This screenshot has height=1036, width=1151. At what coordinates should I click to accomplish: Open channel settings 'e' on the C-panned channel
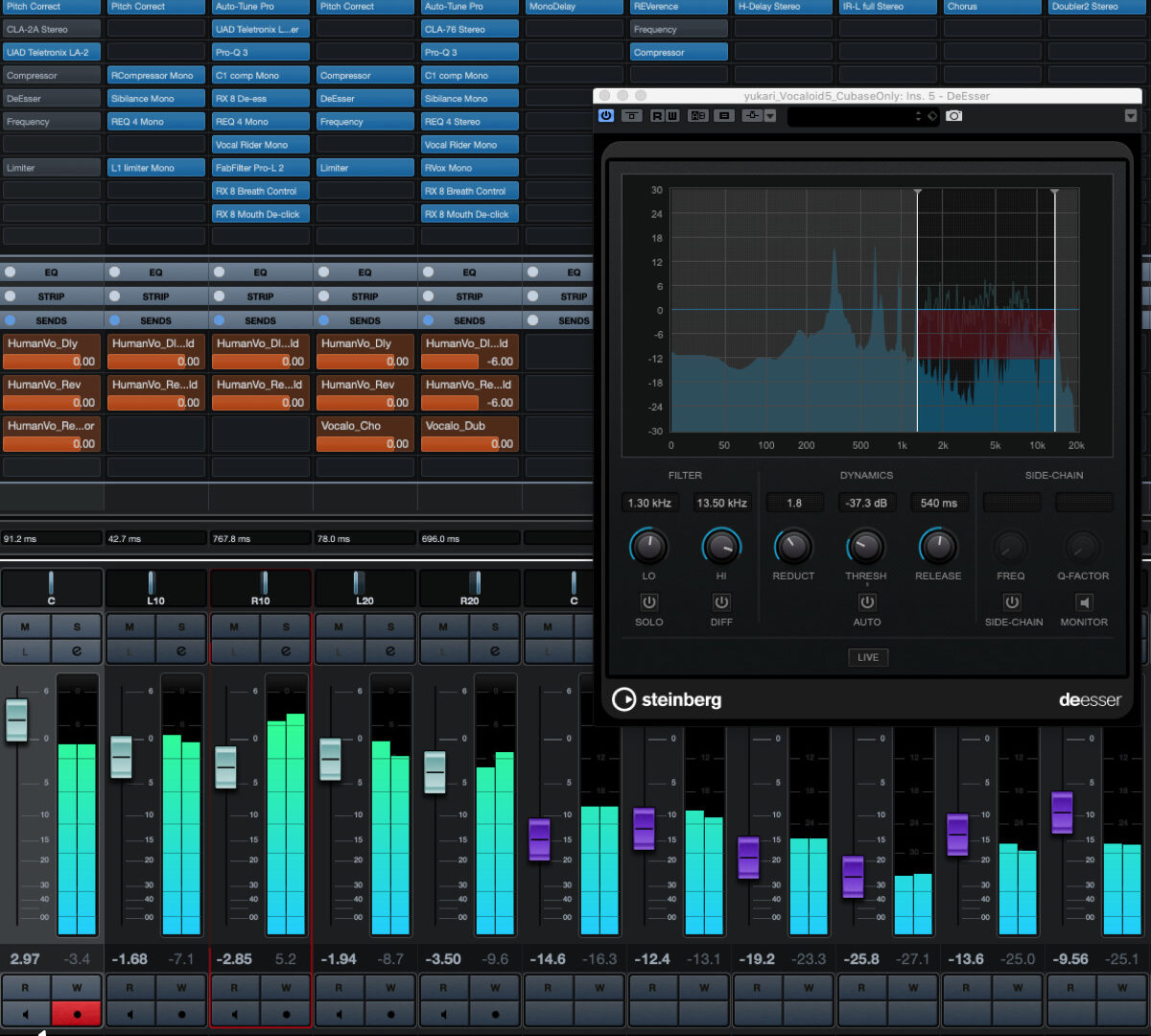pyautogui.click(x=77, y=651)
